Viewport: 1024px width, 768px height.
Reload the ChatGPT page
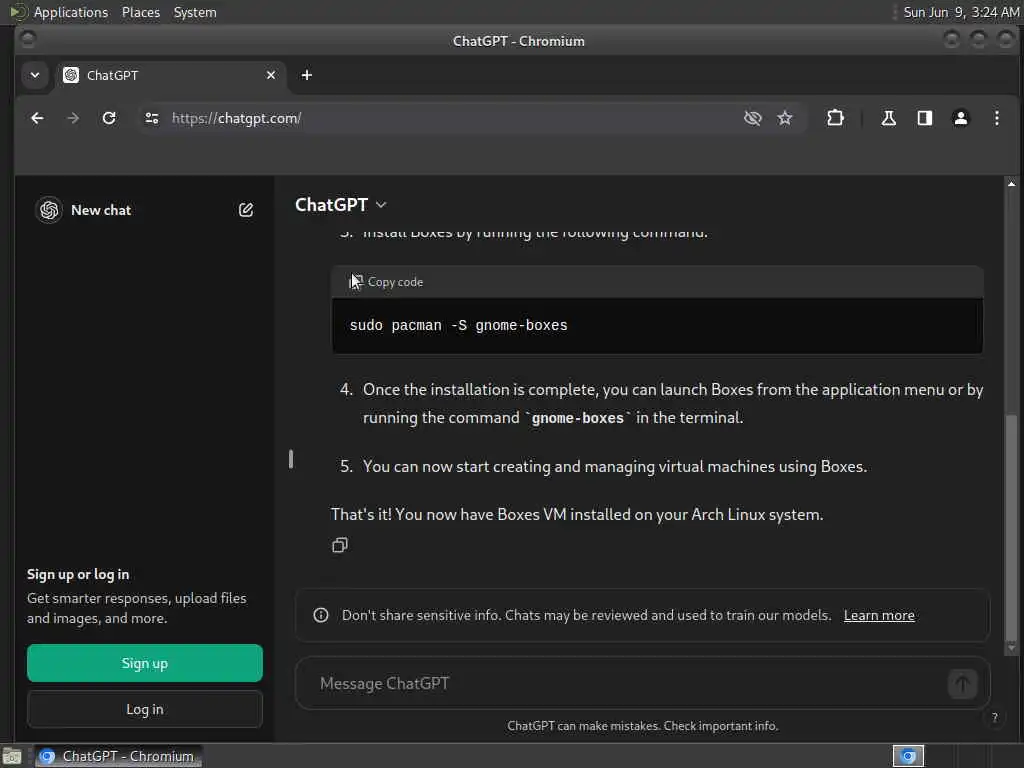coord(109,118)
